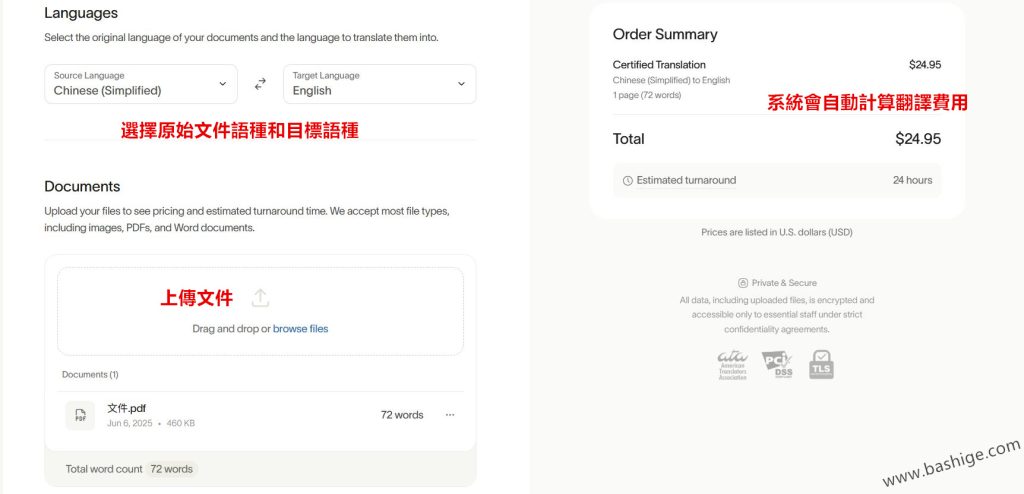
Task: Click the 72 words count on file row
Action: click(402, 415)
